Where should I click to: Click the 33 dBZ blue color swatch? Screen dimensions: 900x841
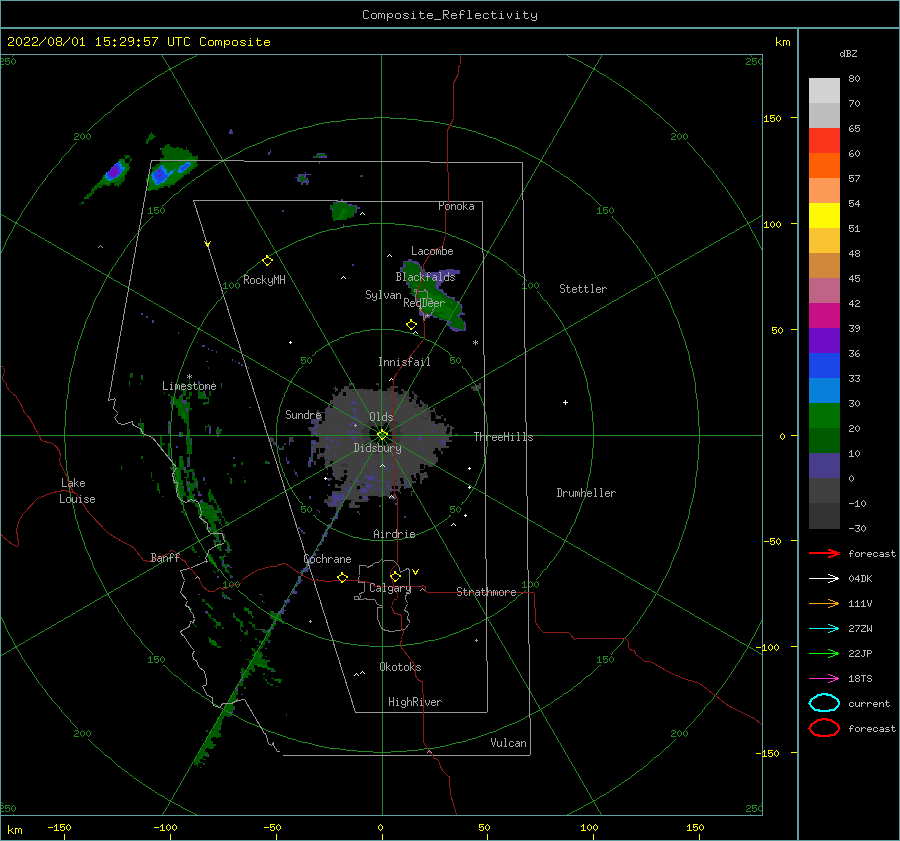point(824,365)
